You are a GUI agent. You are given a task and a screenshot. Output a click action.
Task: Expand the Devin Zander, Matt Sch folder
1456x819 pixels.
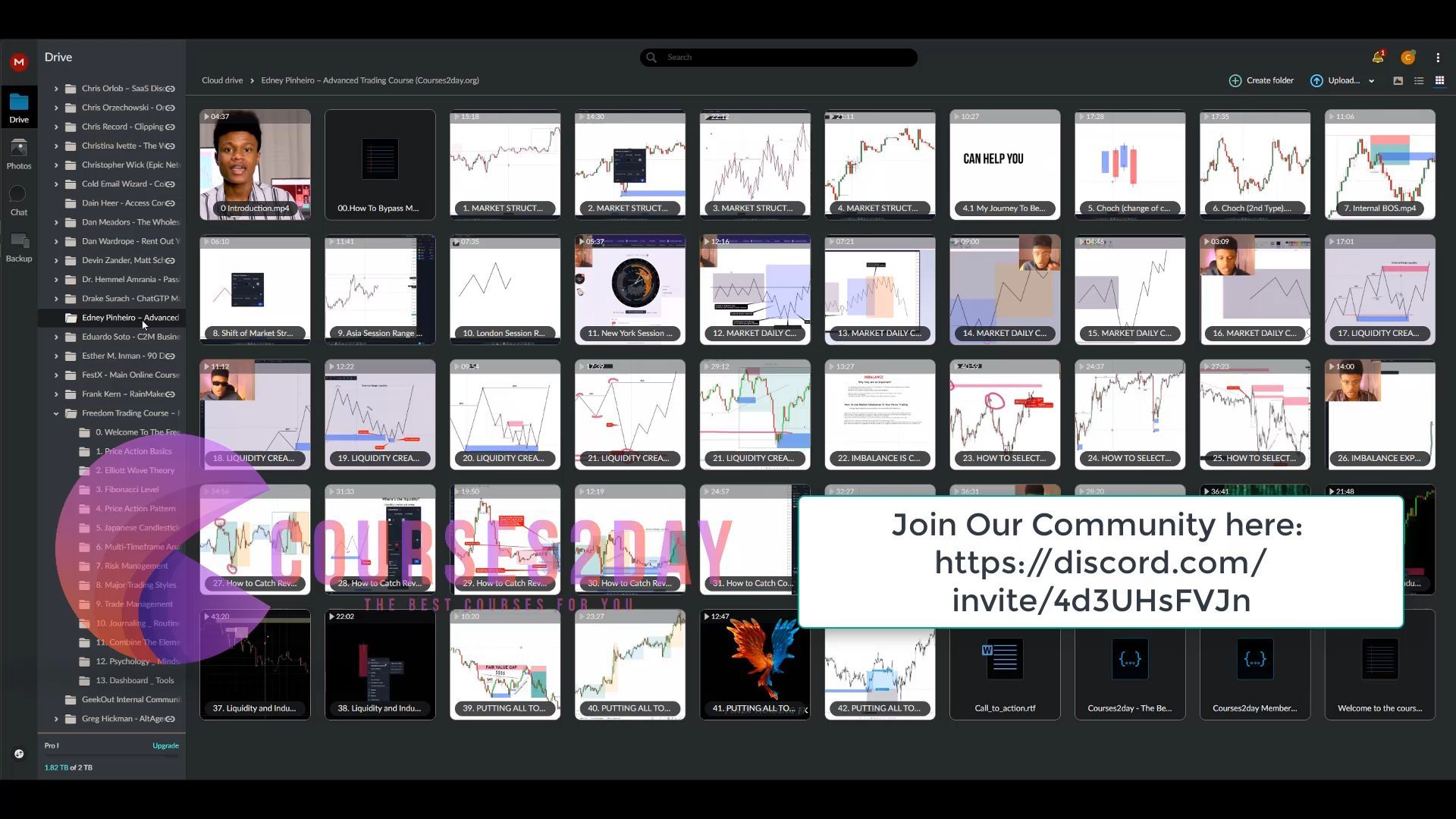coord(56,260)
